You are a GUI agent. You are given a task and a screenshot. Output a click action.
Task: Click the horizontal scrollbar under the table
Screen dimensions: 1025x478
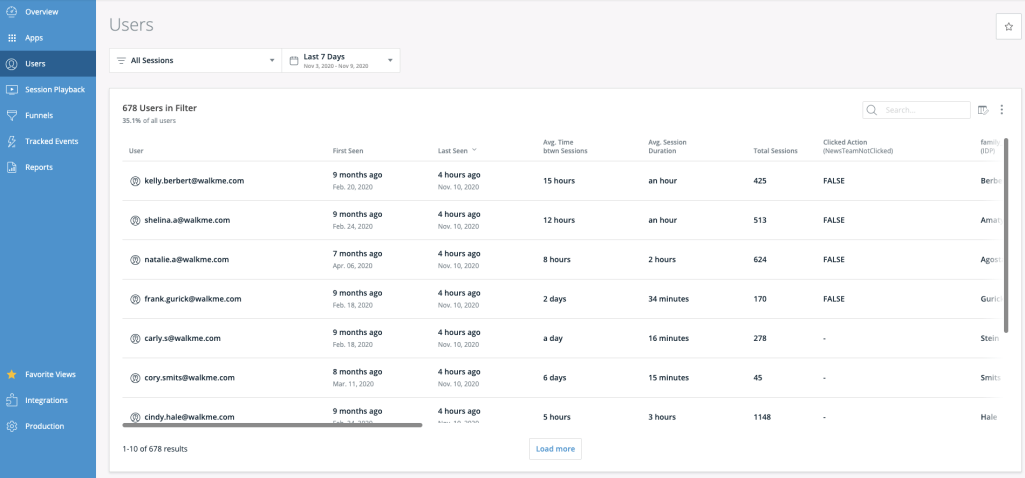[272, 425]
